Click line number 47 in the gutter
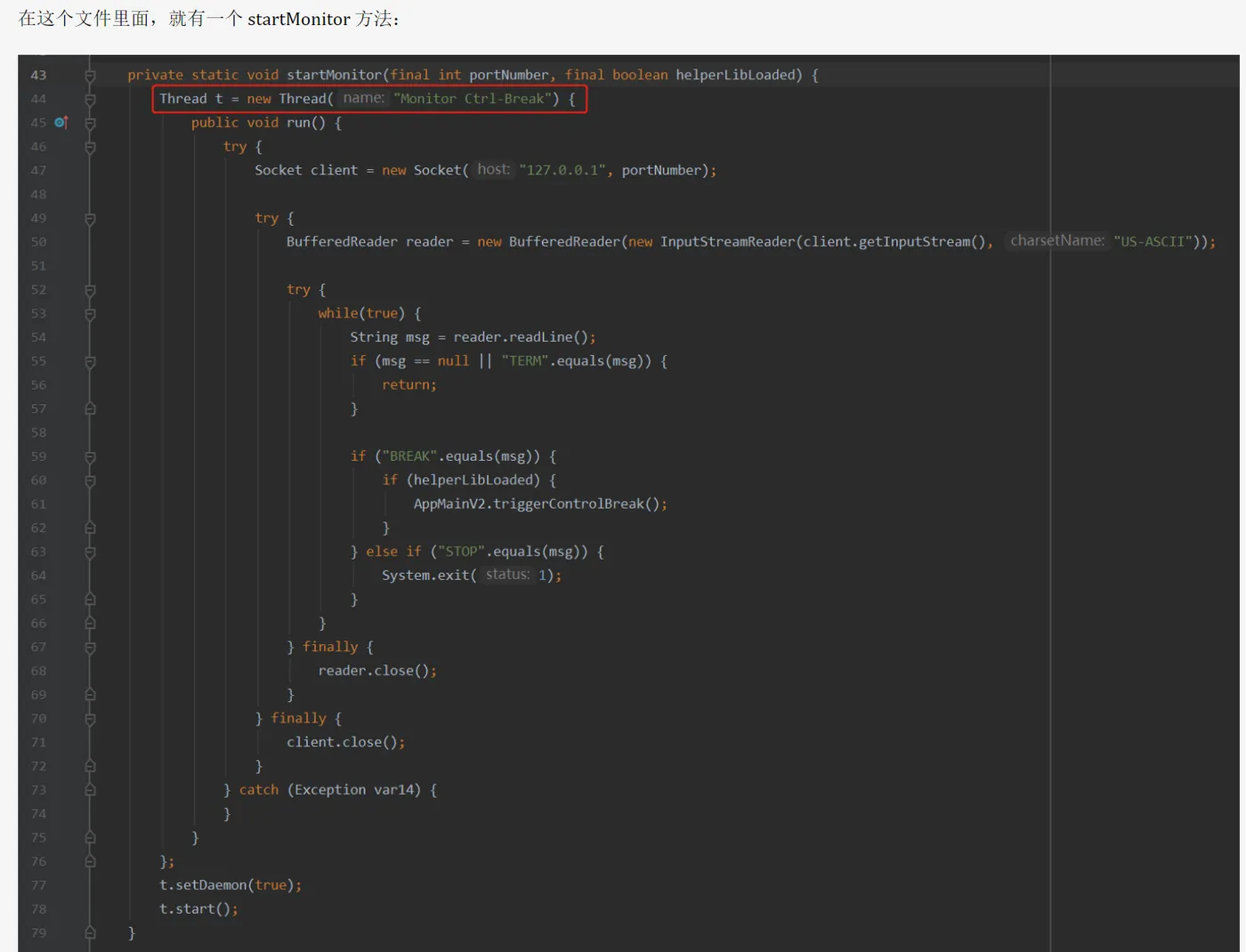Image resolution: width=1246 pixels, height=952 pixels. (38, 171)
